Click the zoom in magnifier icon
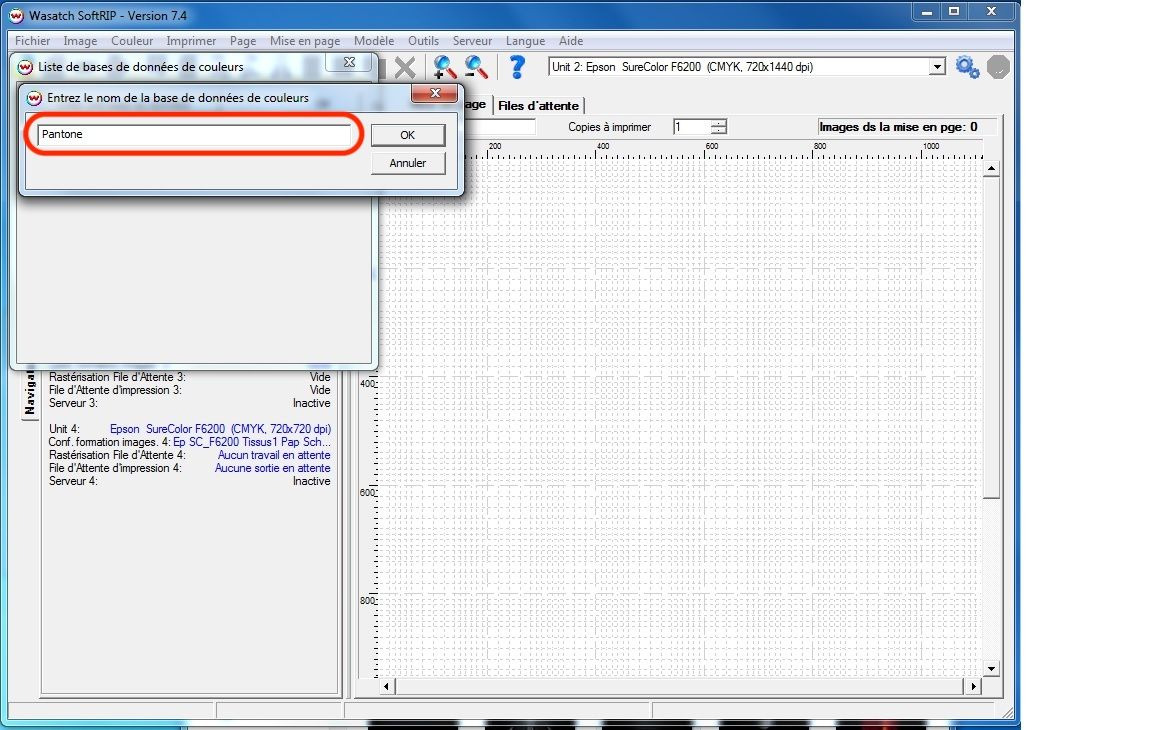This screenshot has height=730, width=1152. click(x=444, y=68)
